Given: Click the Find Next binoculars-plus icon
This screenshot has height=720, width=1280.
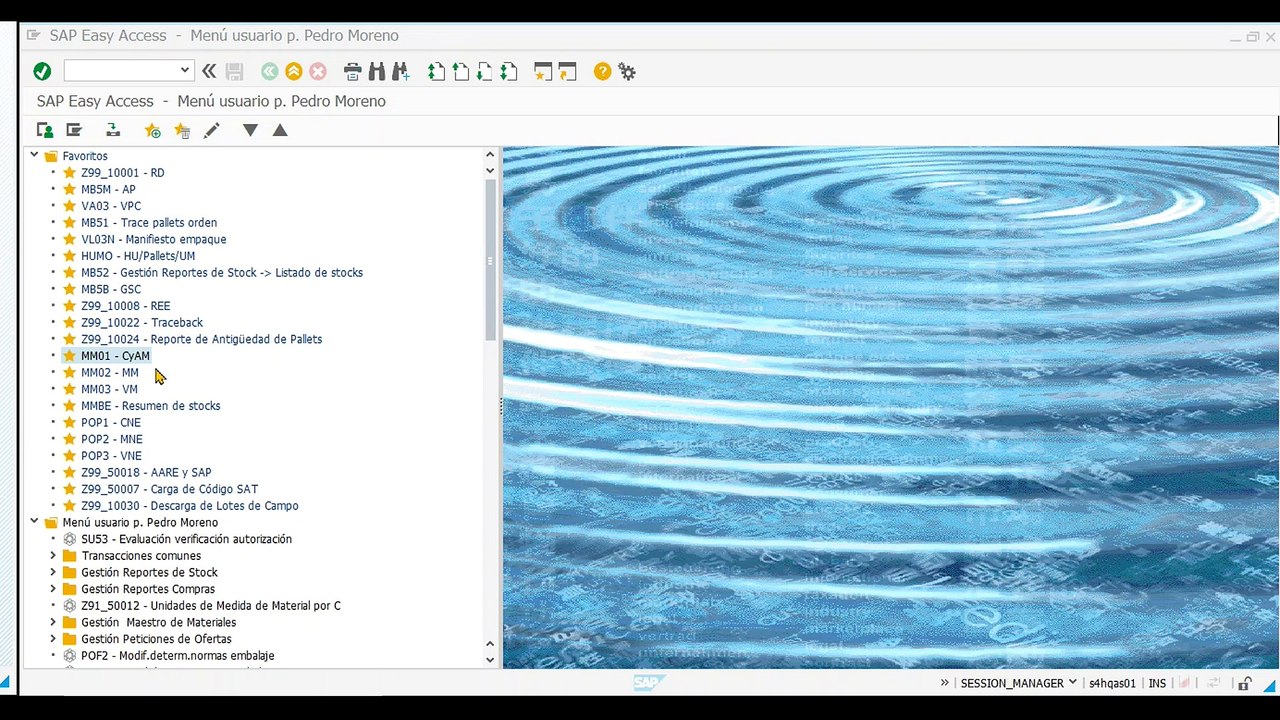Looking at the screenshot, I should (400, 71).
